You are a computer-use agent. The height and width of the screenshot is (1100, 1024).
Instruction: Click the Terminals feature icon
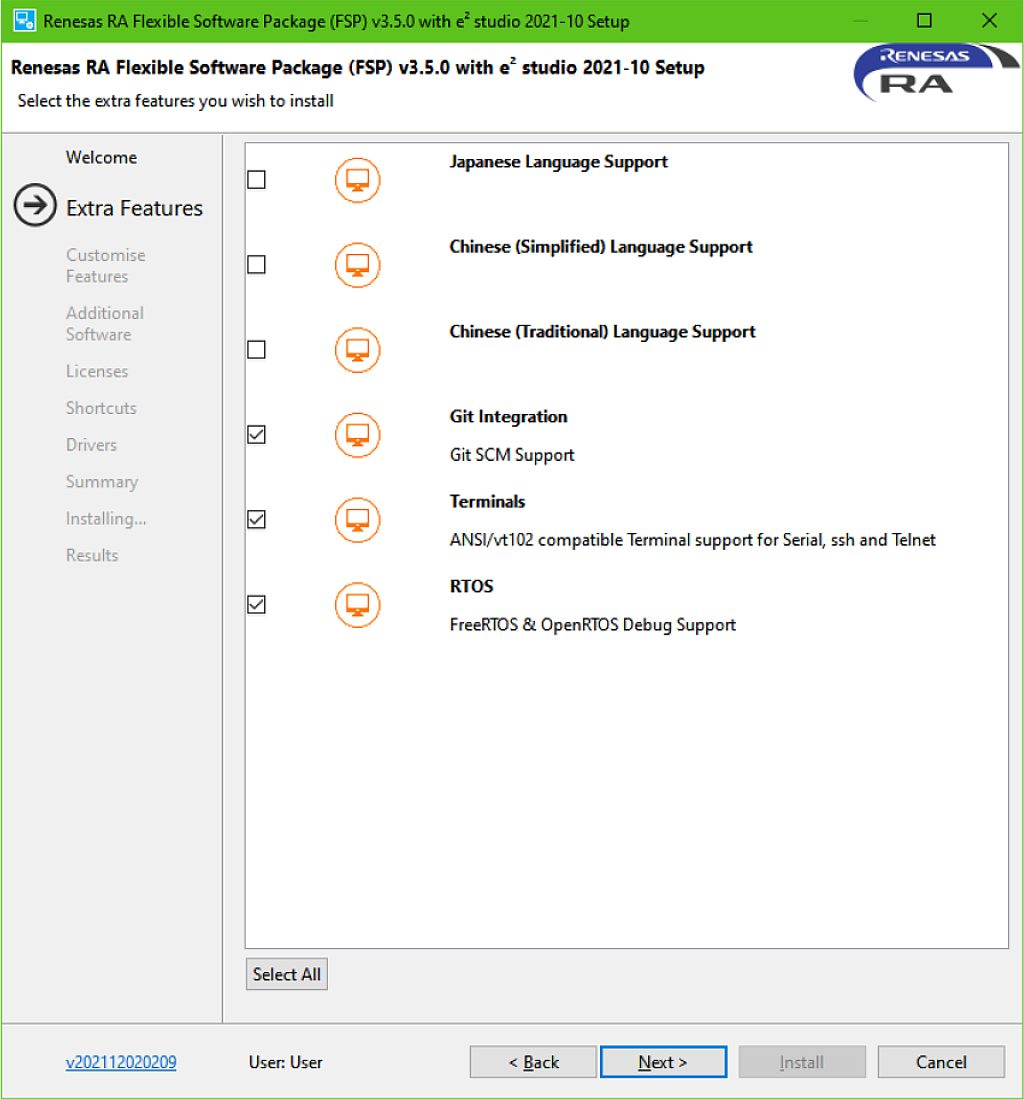[x=357, y=520]
